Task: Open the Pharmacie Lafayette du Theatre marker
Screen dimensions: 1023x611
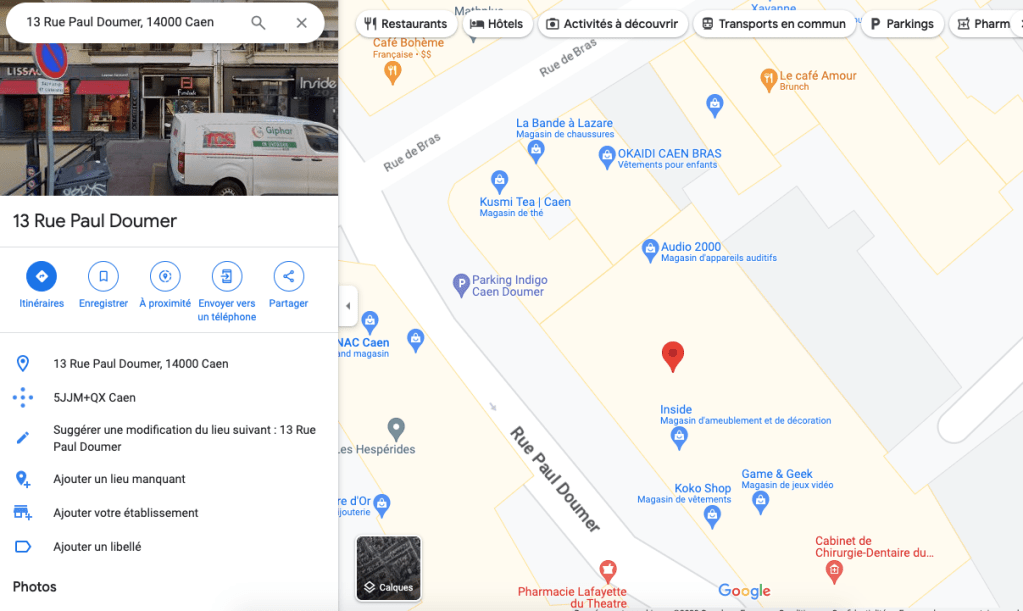Action: tap(607, 571)
